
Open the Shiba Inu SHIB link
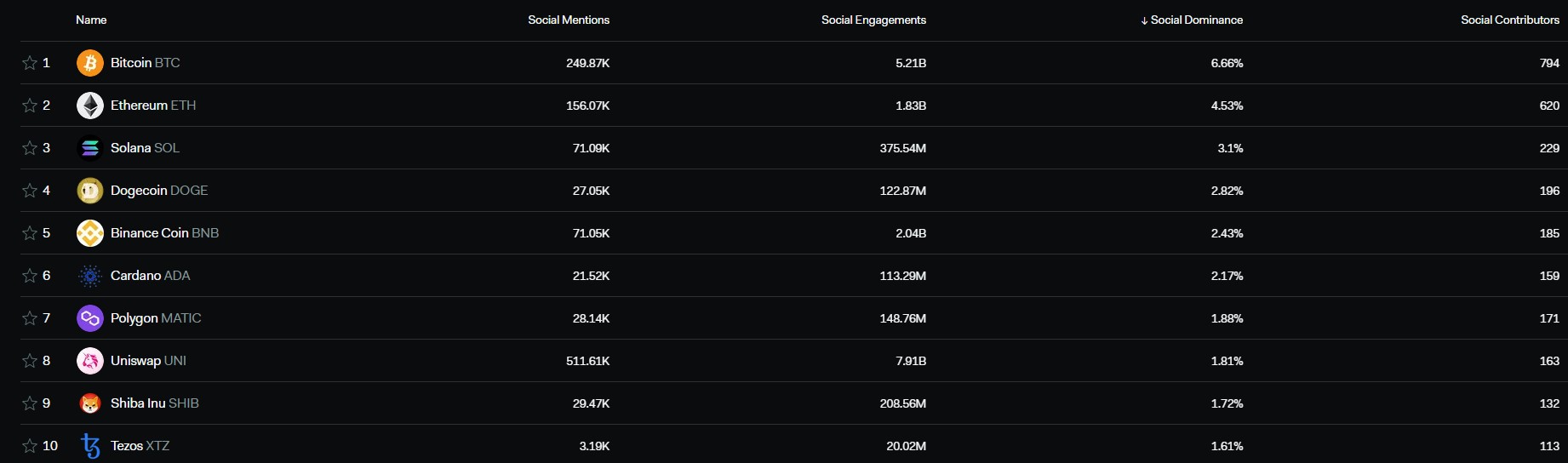pos(154,403)
